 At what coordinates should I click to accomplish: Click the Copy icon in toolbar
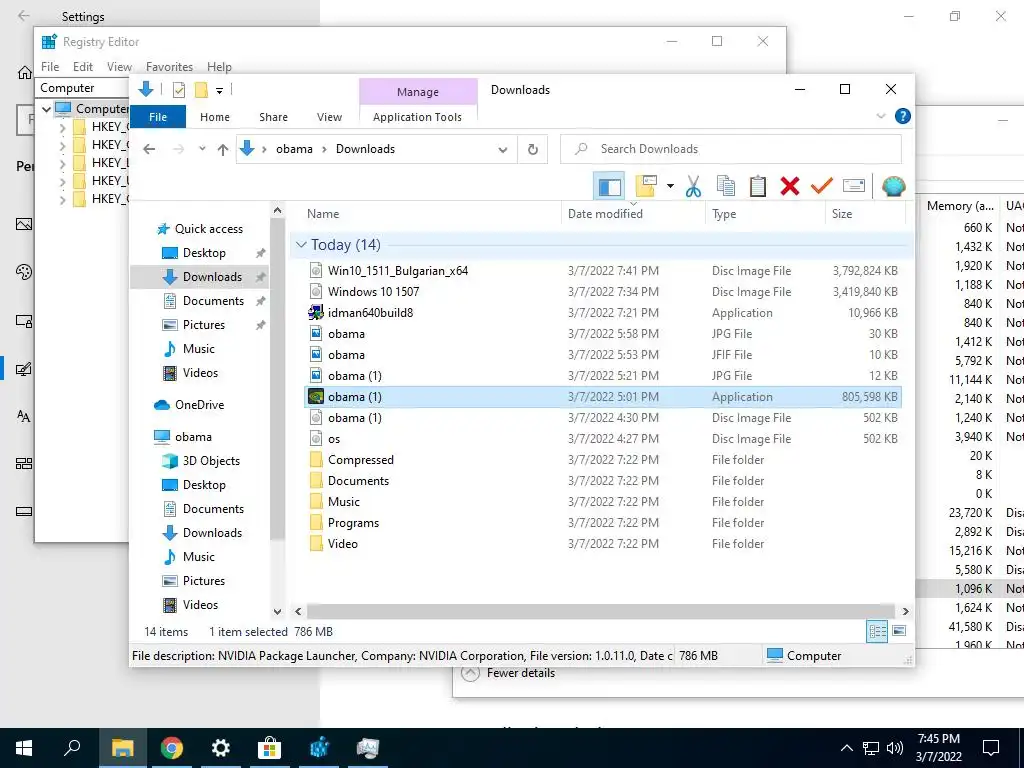726,186
